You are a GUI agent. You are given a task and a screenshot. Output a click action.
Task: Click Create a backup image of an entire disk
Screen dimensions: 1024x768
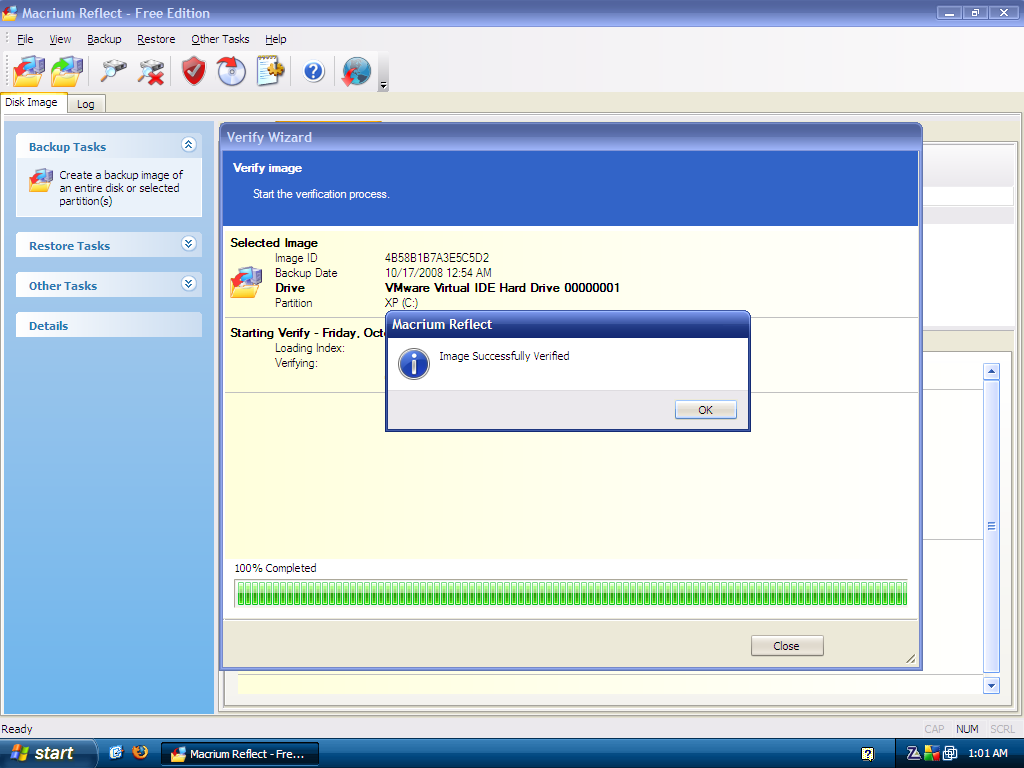(121, 188)
